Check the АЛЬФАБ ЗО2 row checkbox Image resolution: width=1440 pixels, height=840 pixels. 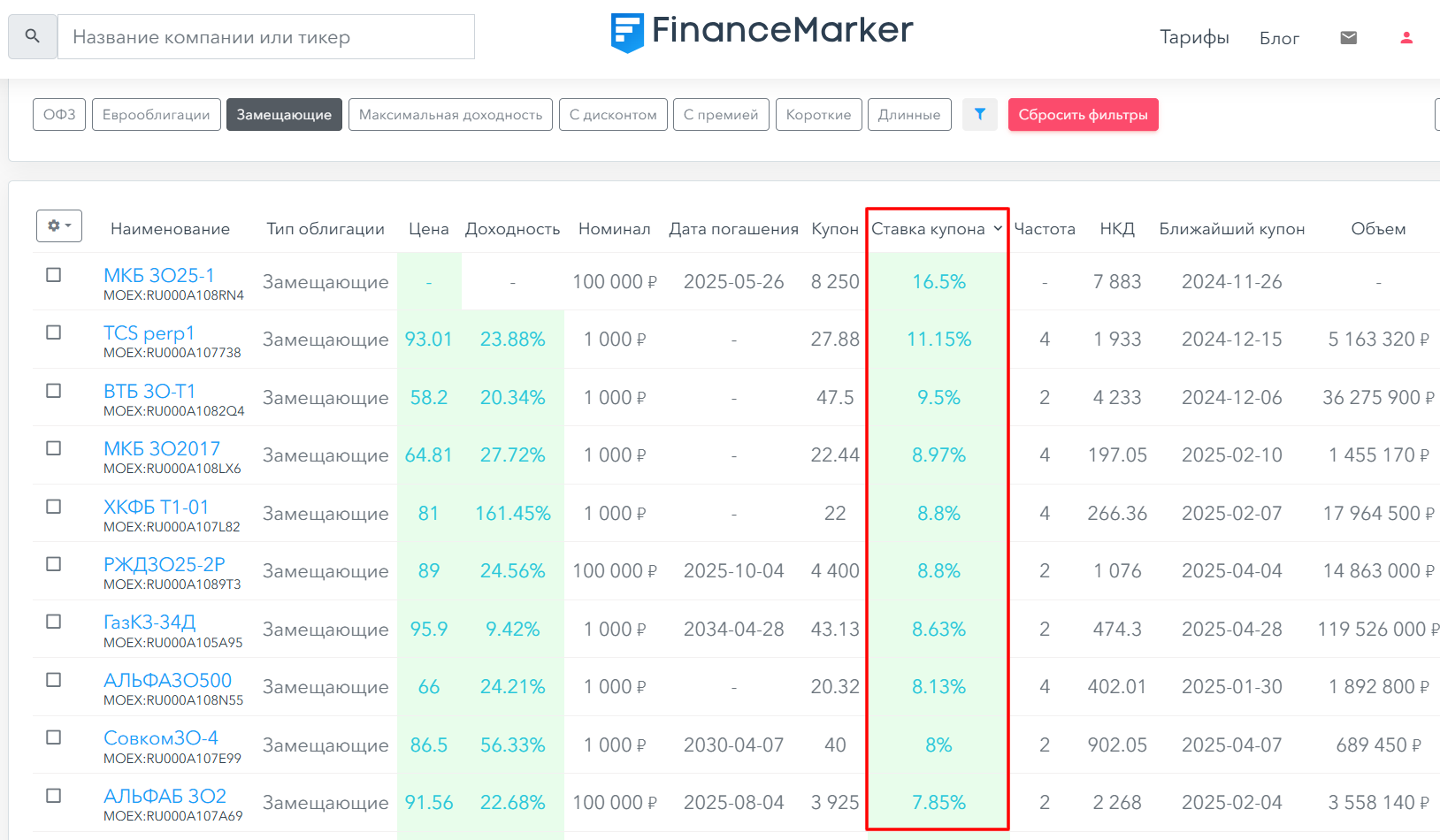click(54, 796)
